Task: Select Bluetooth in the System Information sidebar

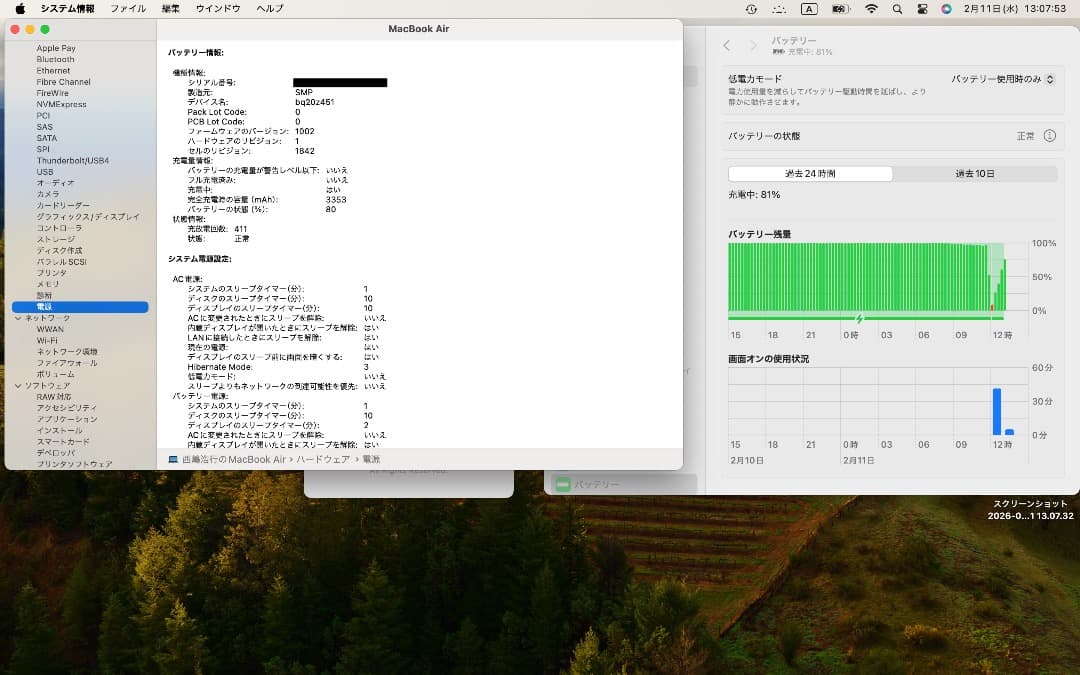Action: [55, 59]
